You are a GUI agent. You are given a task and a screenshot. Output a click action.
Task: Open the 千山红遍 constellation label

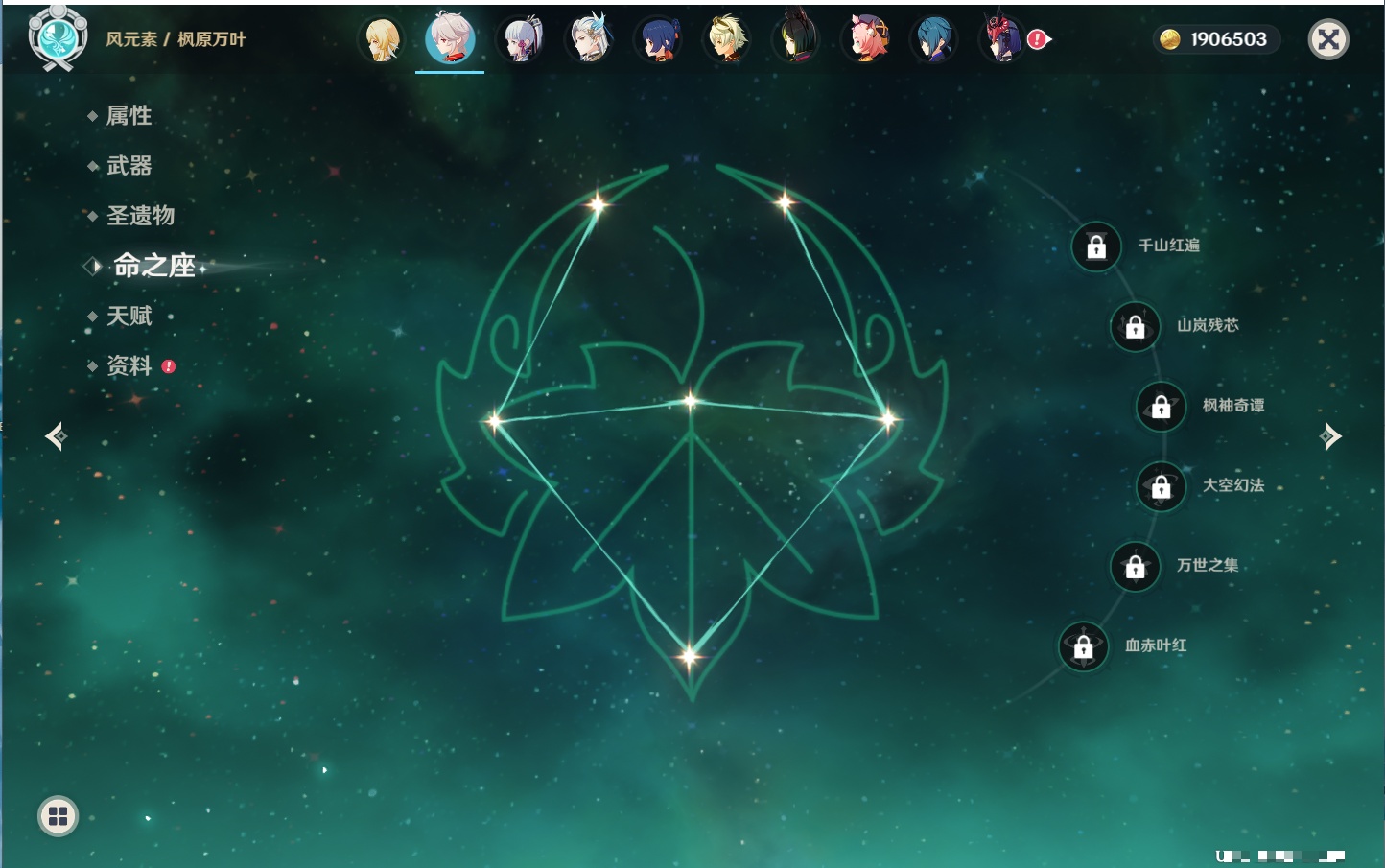[x=1168, y=246]
